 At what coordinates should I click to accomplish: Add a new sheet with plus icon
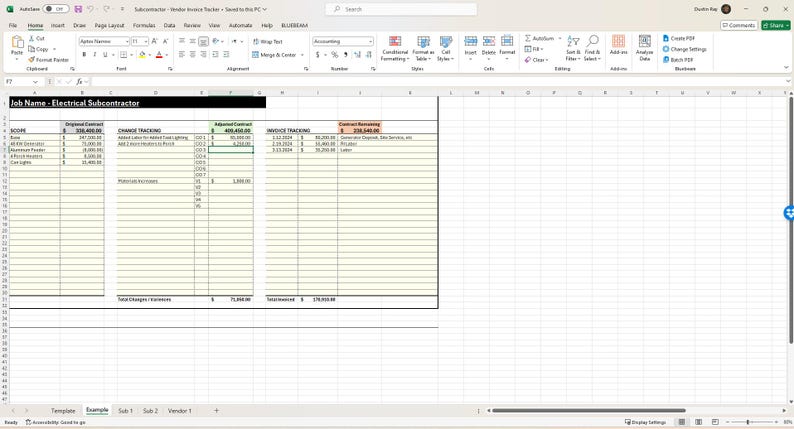[x=216, y=411]
